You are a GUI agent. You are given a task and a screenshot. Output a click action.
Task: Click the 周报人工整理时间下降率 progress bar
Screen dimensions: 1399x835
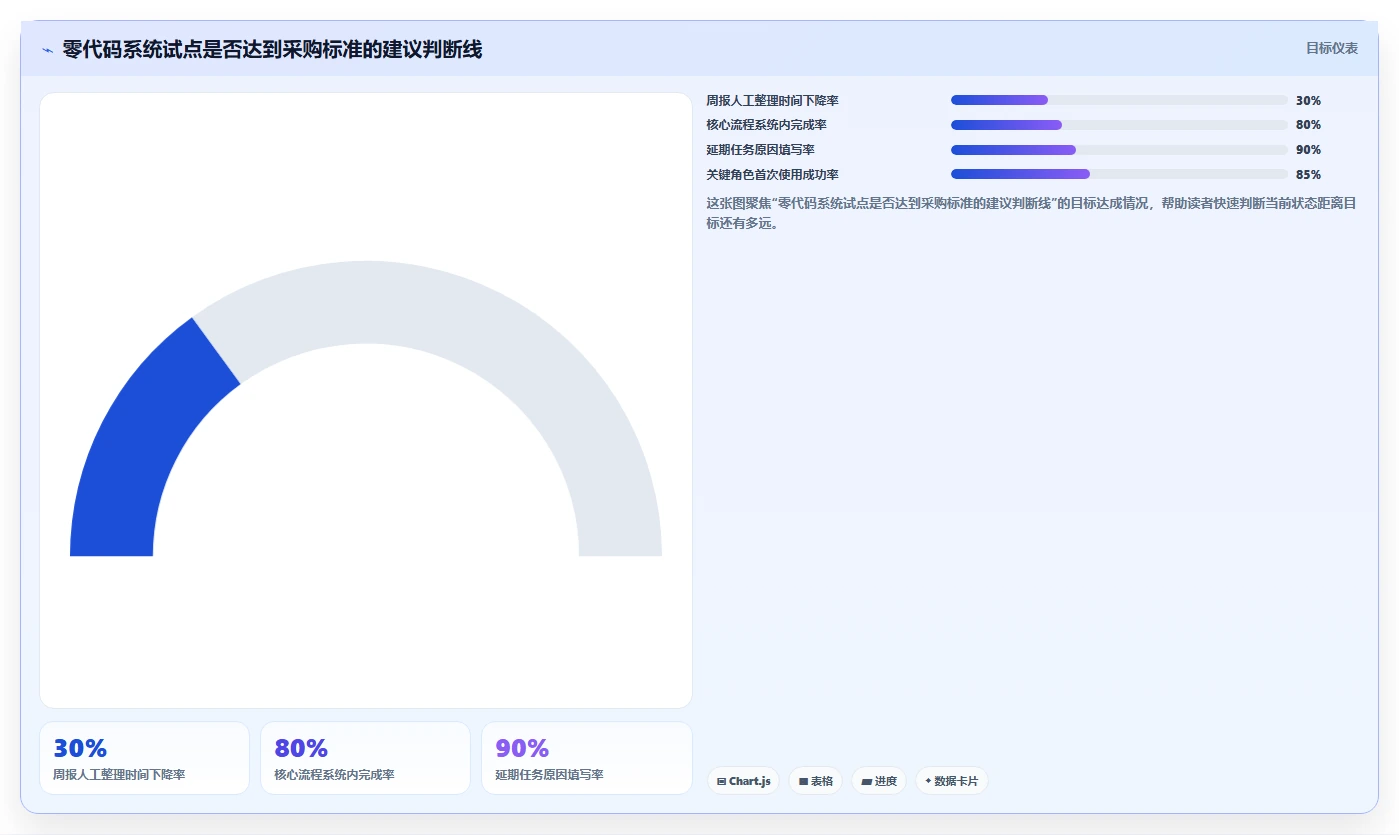pyautogui.click(x=1119, y=100)
